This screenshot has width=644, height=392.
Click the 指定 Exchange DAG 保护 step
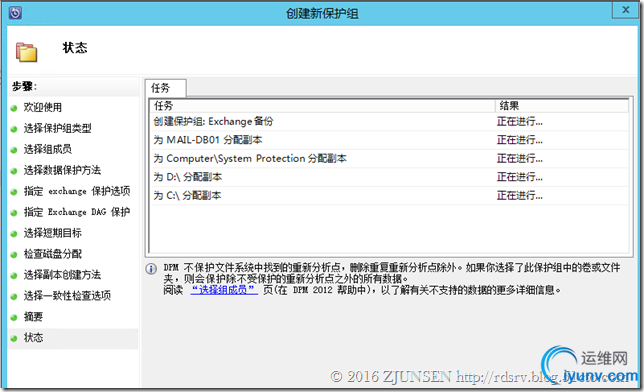coord(77,212)
